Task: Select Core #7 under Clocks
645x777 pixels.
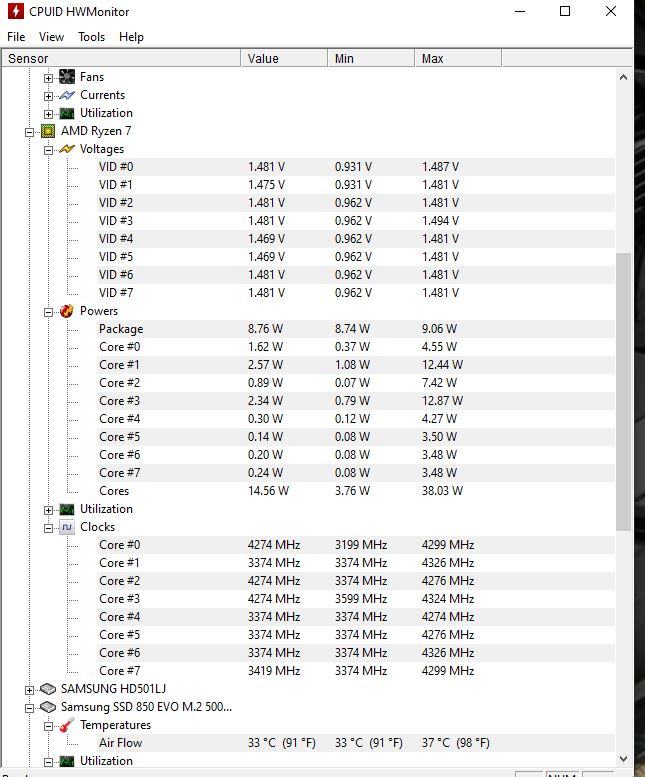Action: (356, 671)
